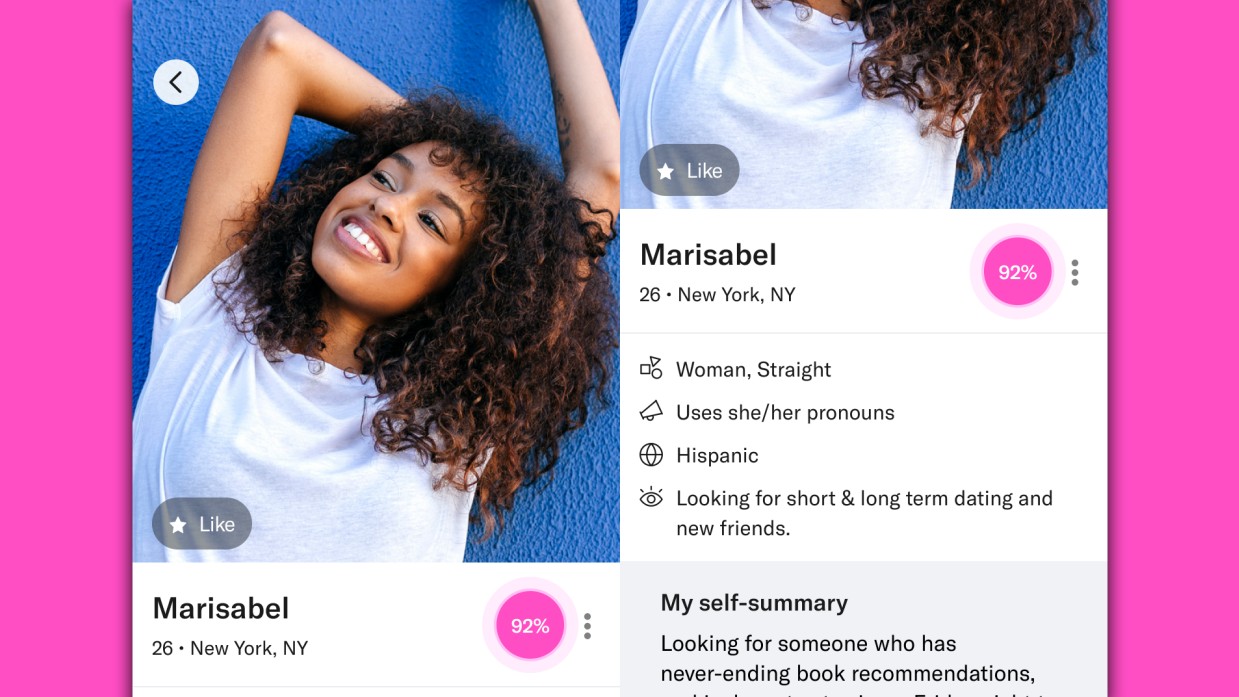Click the globe ethnicity icon

tap(651, 455)
